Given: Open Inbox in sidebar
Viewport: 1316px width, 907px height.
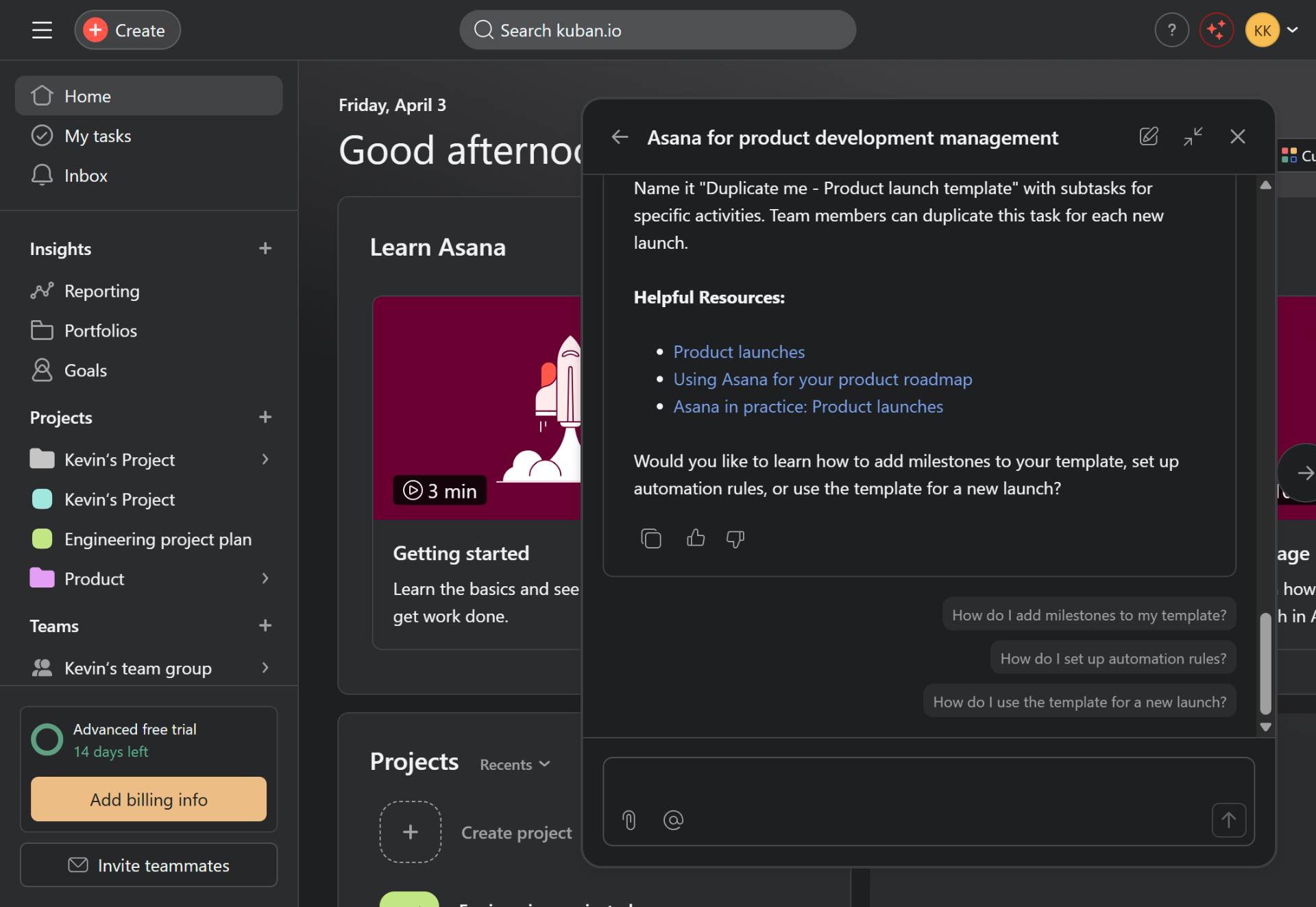Looking at the screenshot, I should [149, 176].
